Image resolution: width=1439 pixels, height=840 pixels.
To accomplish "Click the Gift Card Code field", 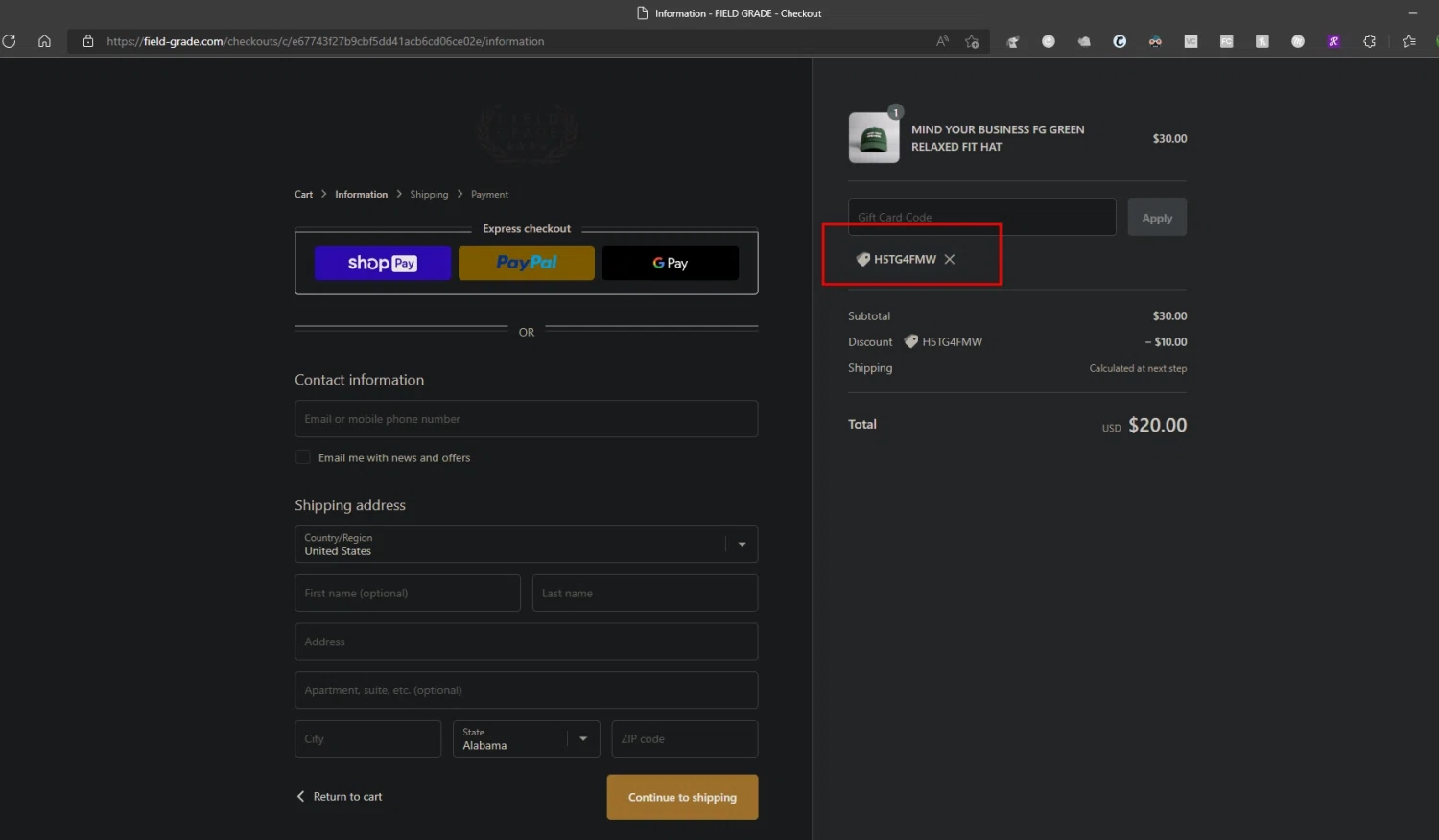I will point(982,218).
